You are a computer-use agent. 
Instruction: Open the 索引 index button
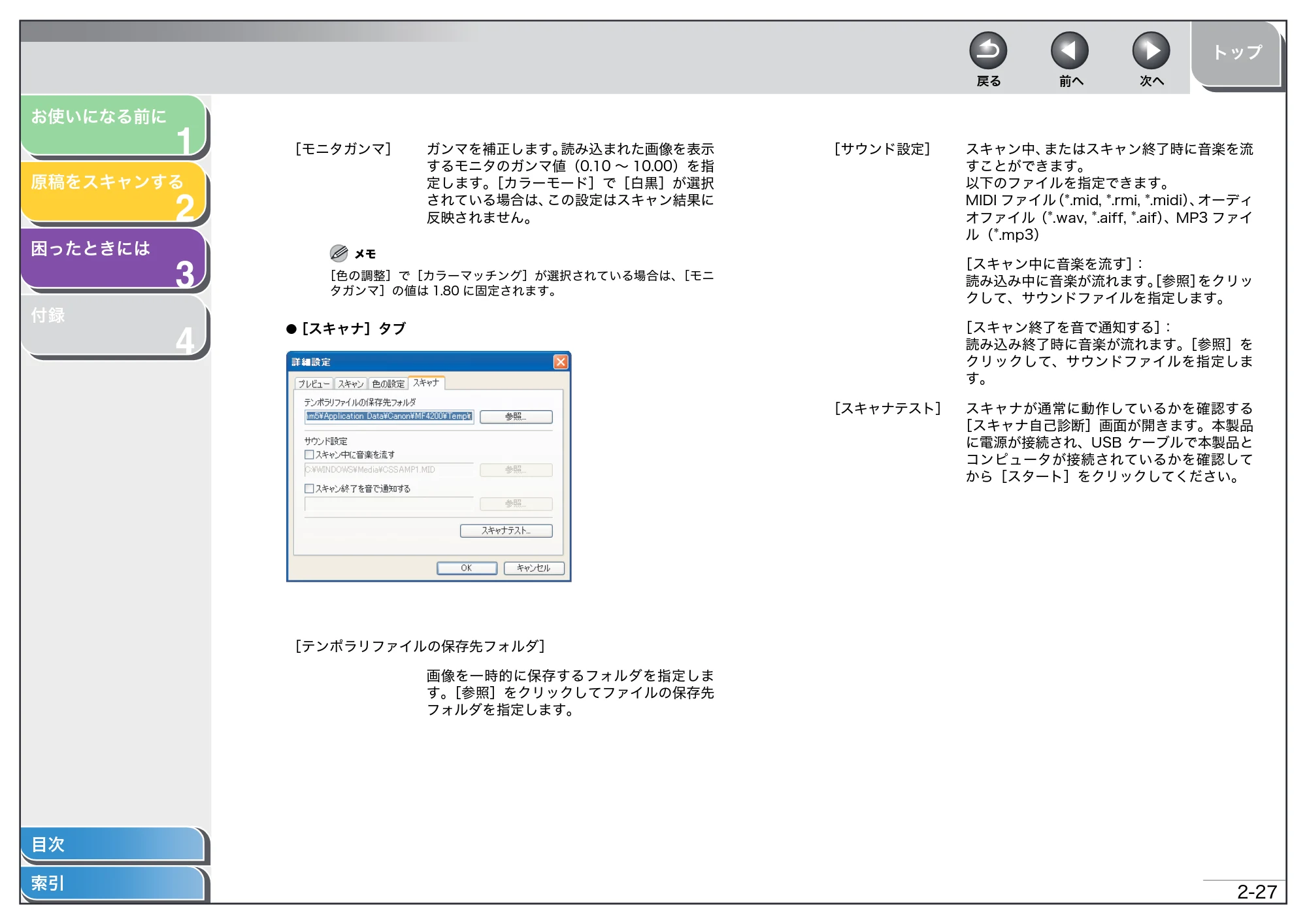112,883
